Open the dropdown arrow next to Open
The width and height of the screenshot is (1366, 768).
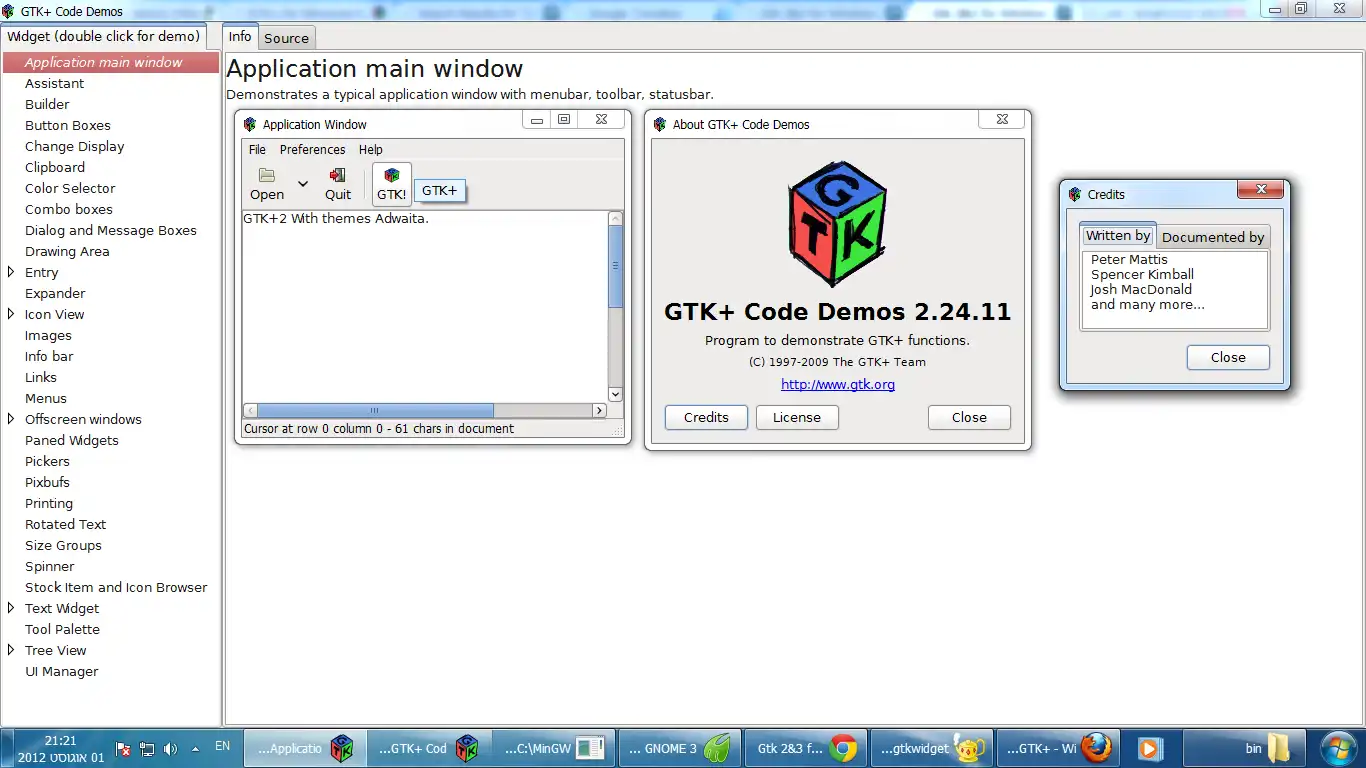[303, 184]
